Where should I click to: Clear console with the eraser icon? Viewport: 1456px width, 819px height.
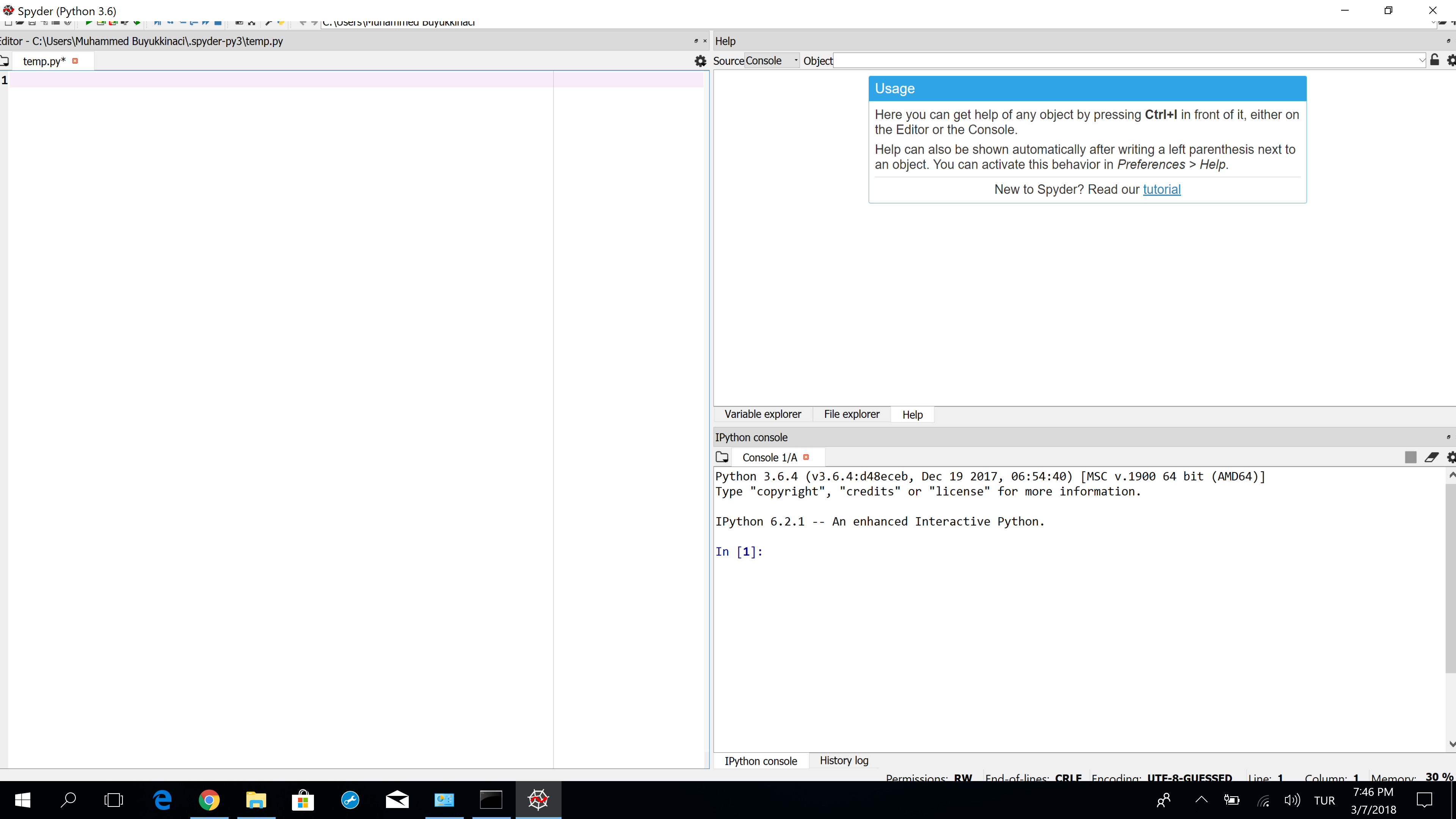tap(1431, 457)
